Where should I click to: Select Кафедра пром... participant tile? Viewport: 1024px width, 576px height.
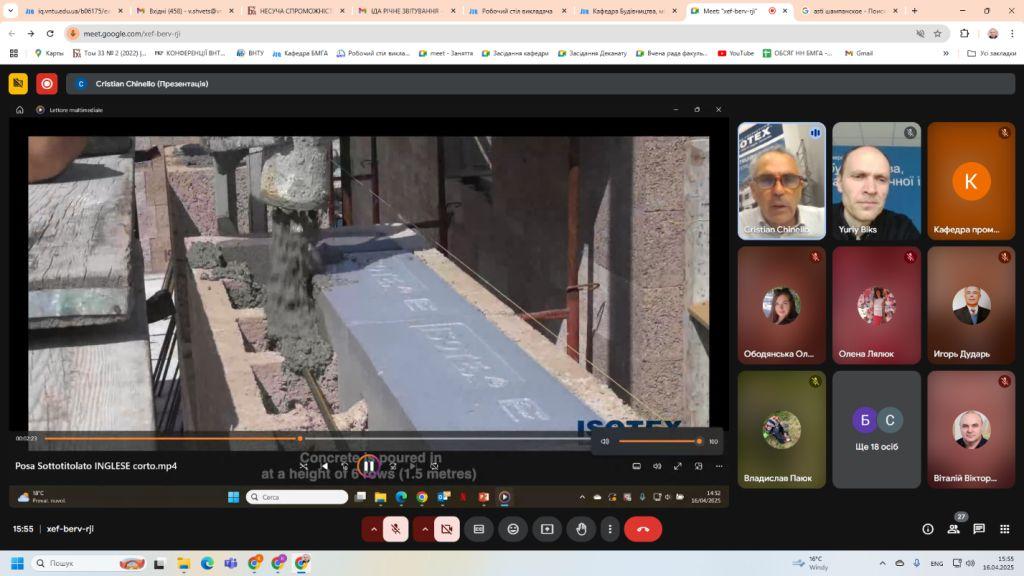(971, 181)
